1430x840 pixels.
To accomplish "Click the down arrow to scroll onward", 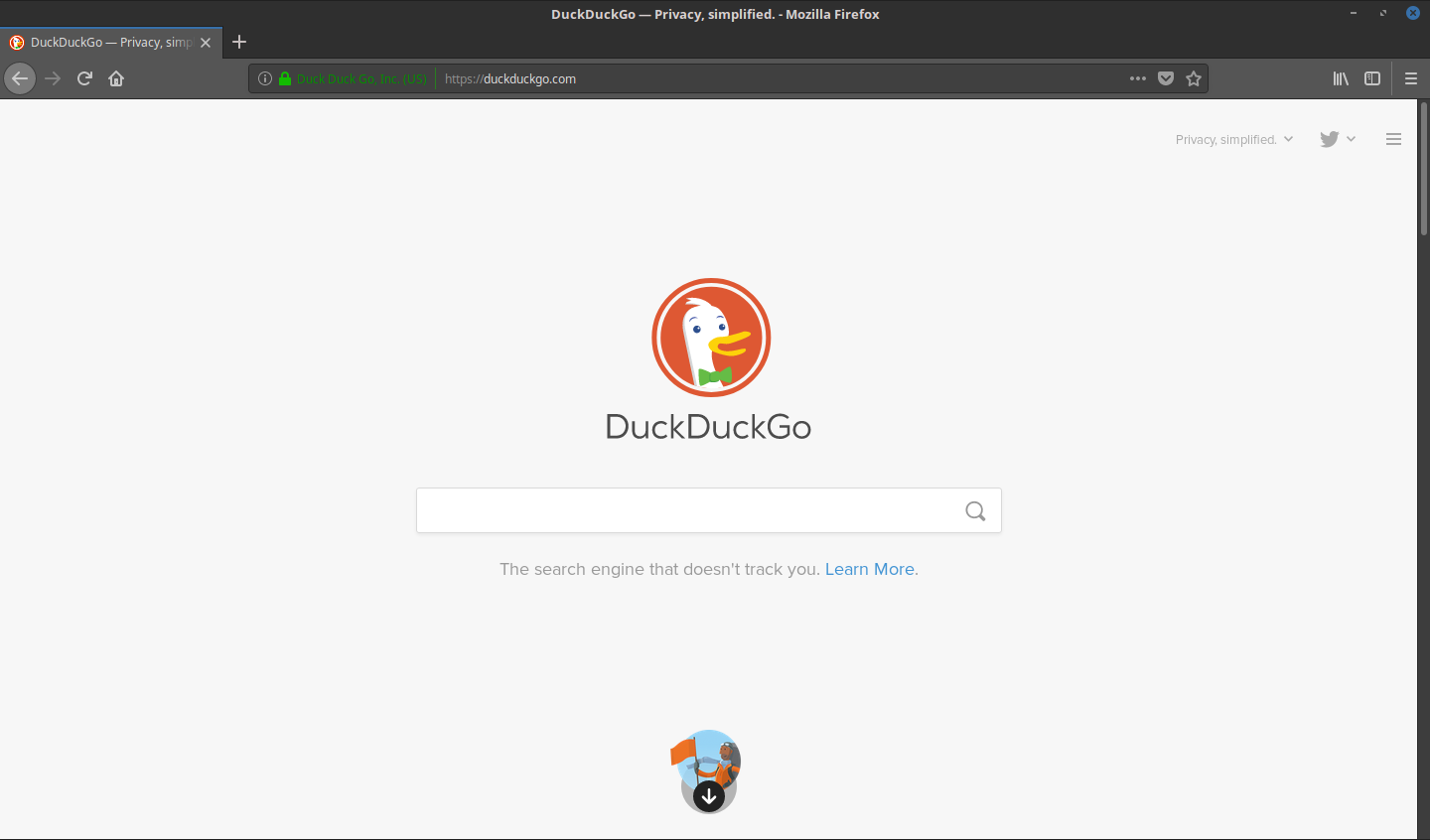I will (709, 795).
